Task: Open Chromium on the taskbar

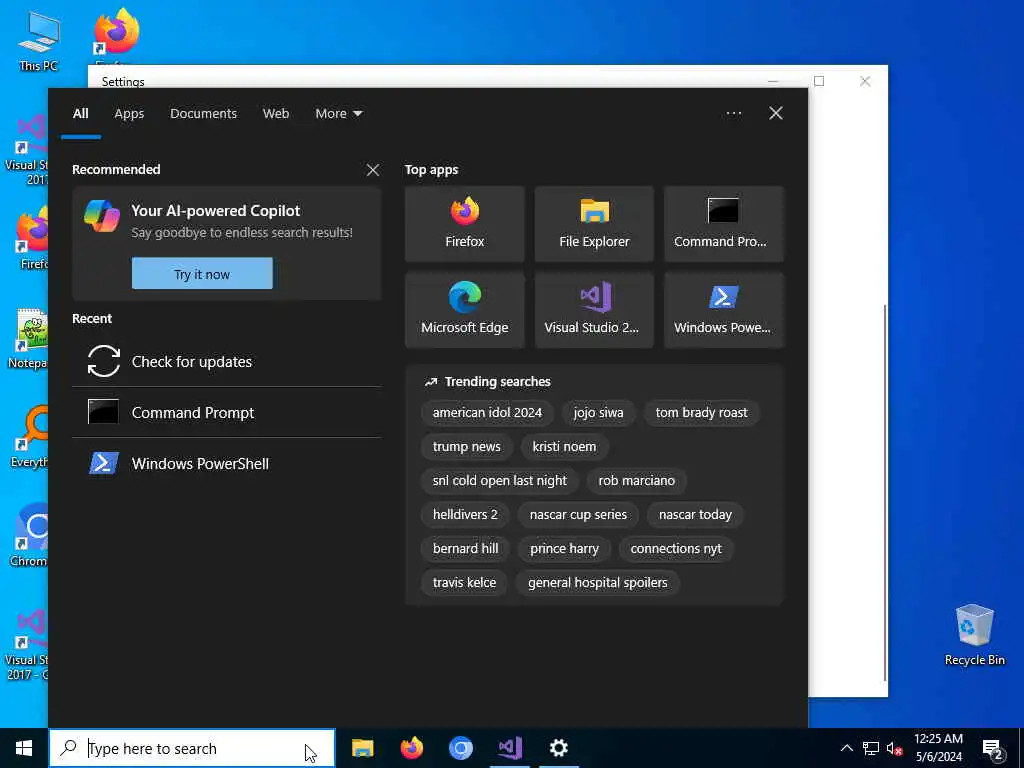Action: (460, 748)
